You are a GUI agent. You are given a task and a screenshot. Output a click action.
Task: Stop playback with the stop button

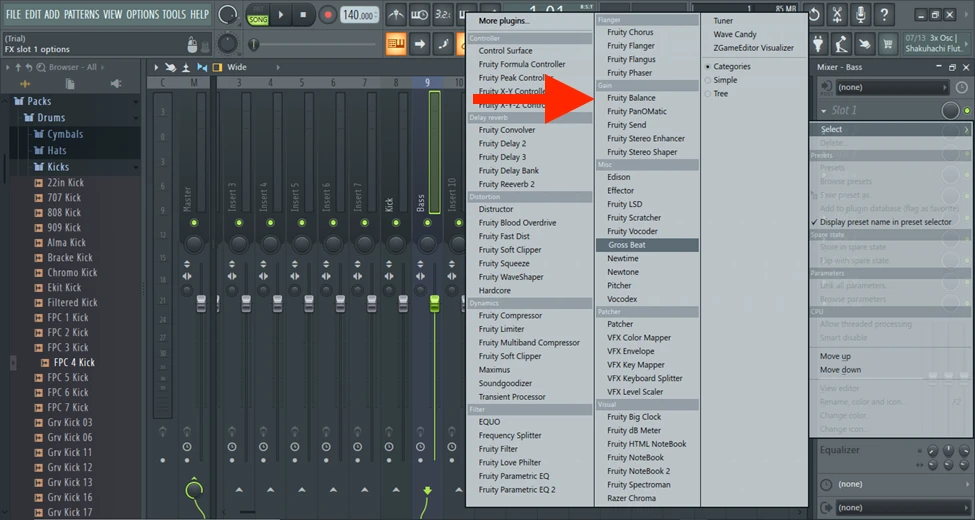point(303,15)
